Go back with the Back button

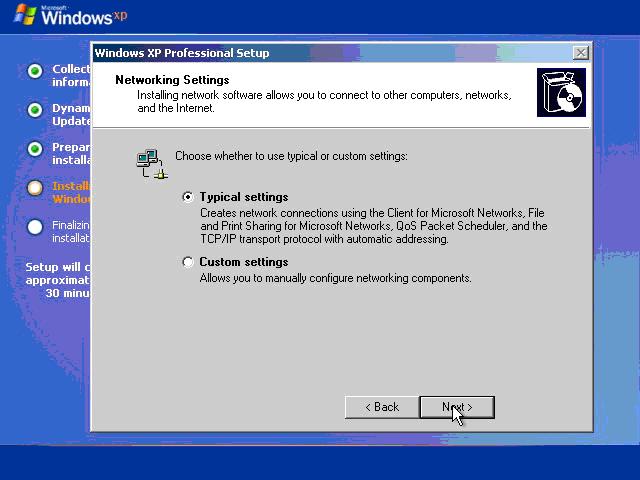coord(382,407)
